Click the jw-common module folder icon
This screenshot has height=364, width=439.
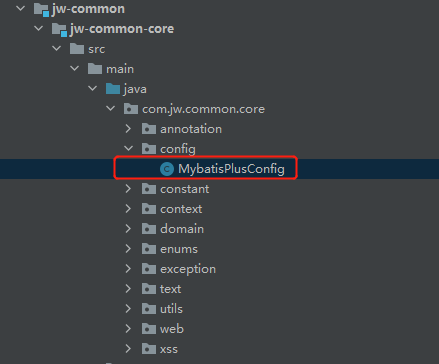click(42, 9)
